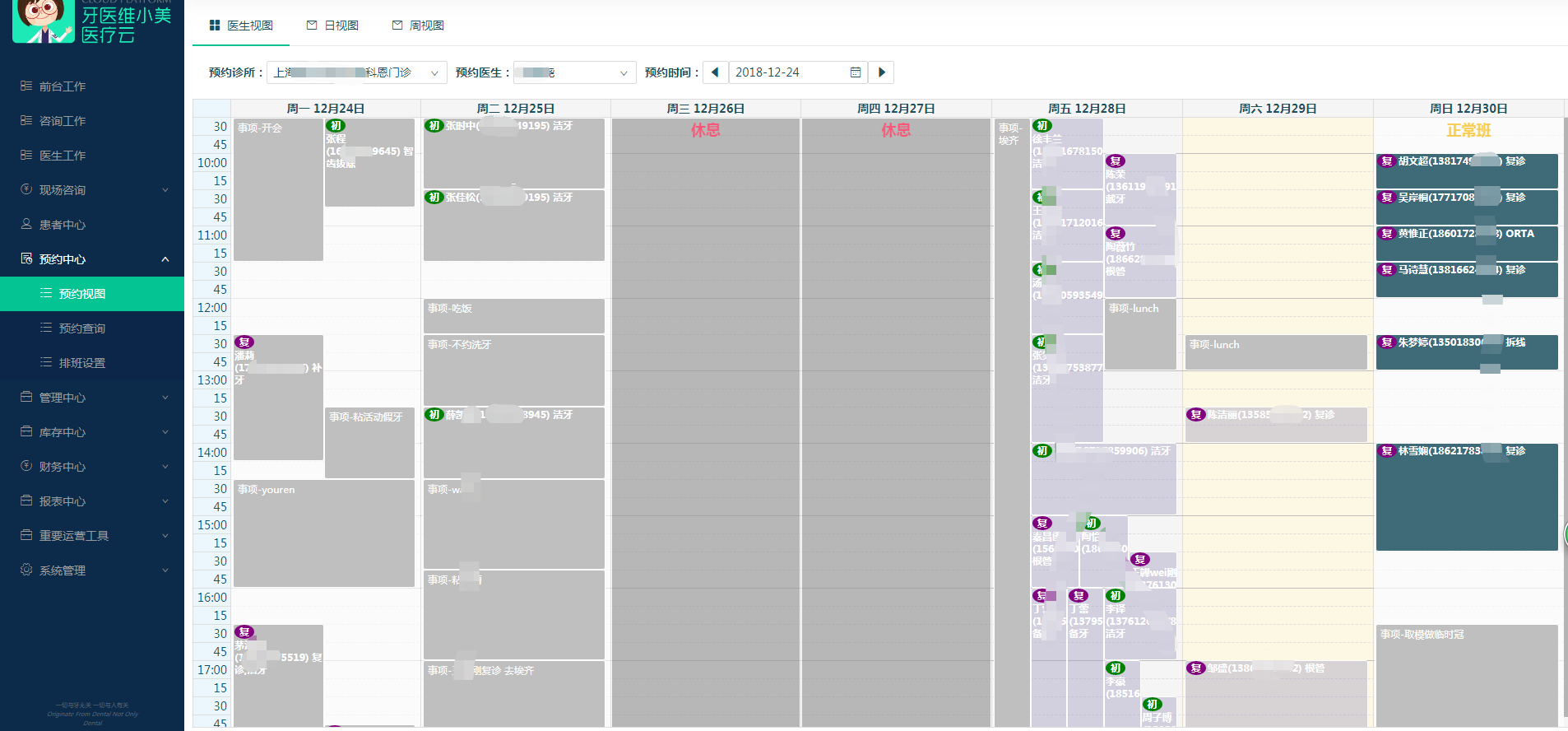Open 医生工作 in the sidebar
Screen dimensions: 1568x731
click(92, 155)
